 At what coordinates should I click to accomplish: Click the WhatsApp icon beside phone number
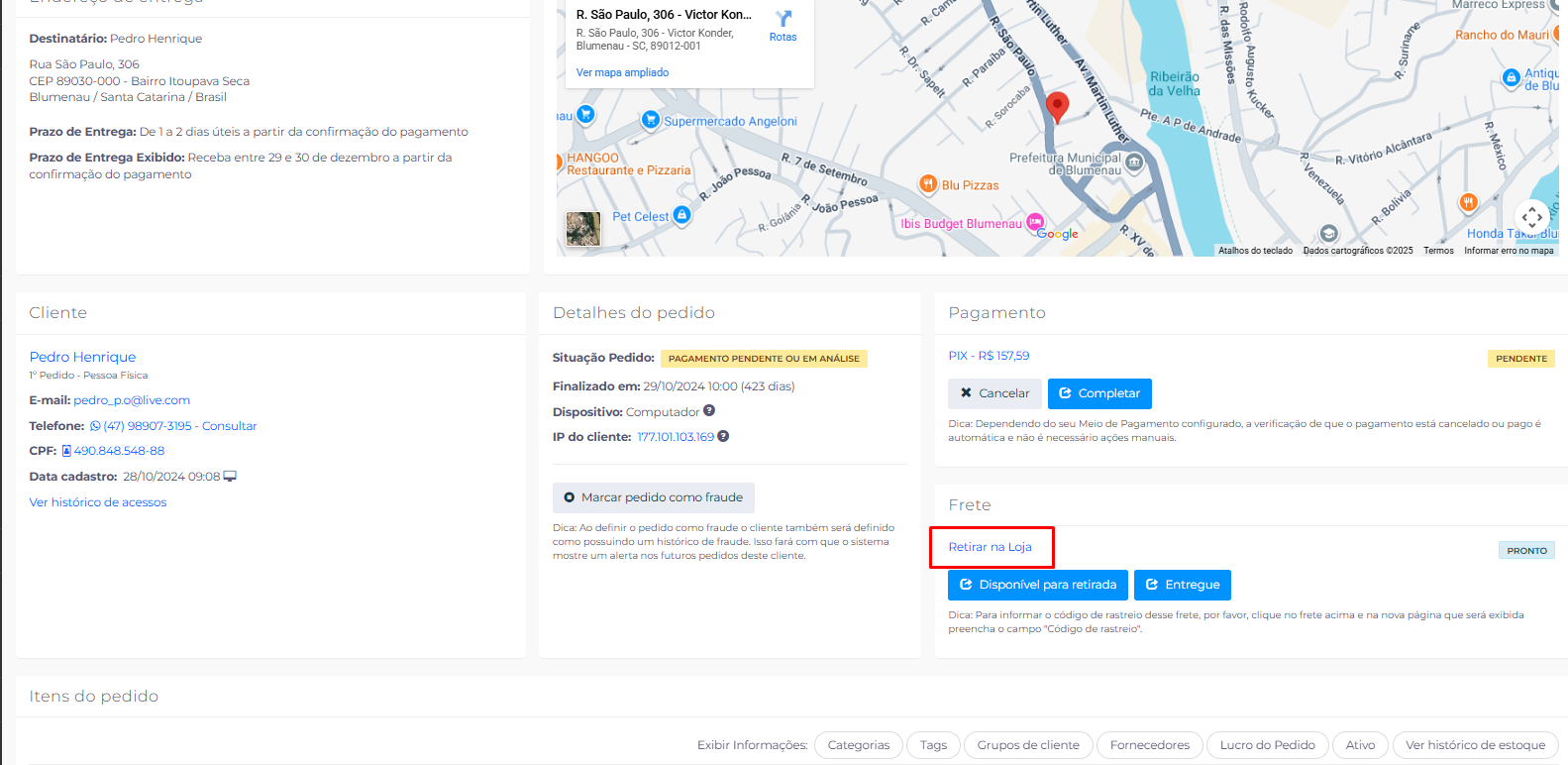[x=95, y=426]
